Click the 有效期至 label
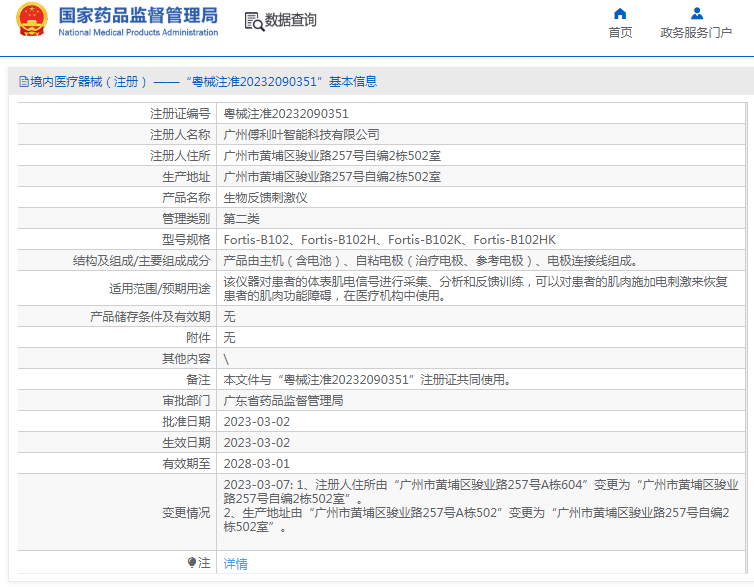This screenshot has width=754, height=587. (x=186, y=464)
